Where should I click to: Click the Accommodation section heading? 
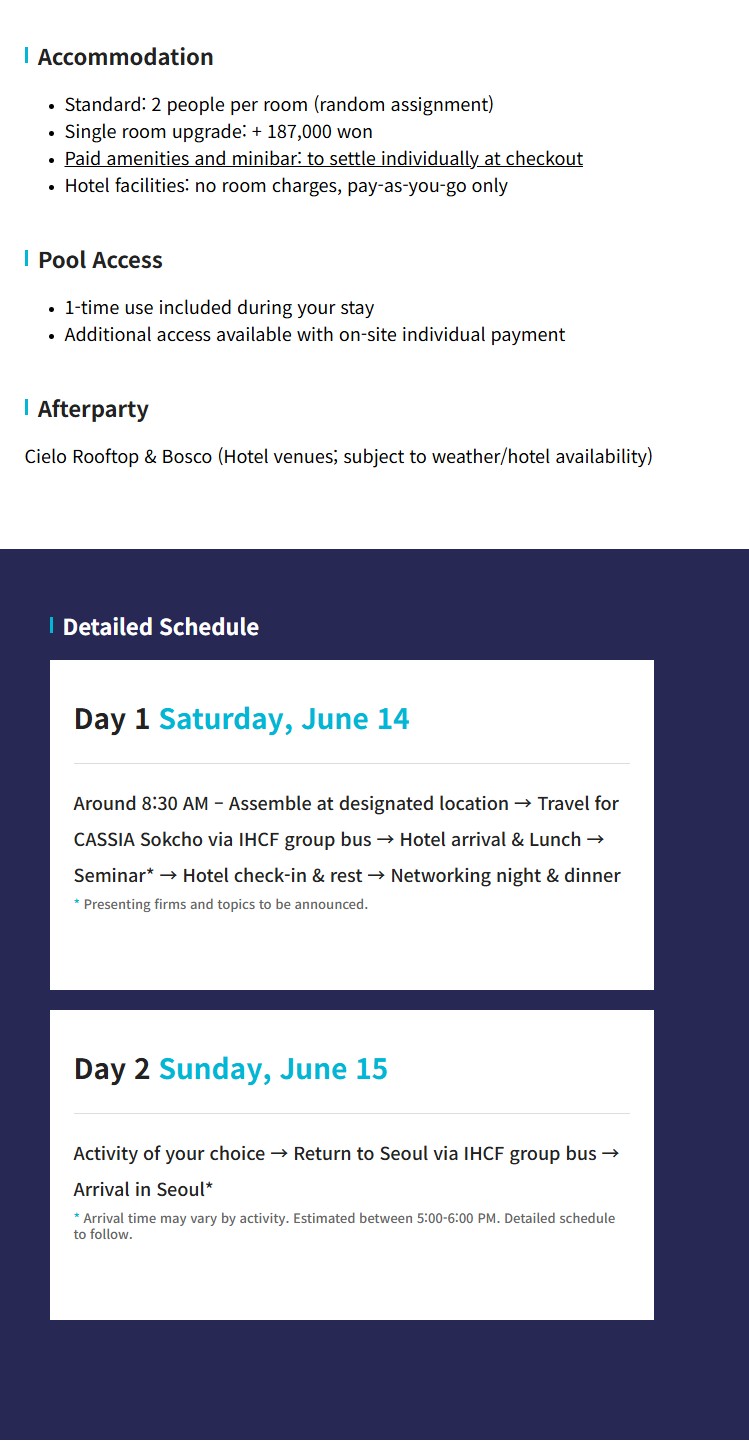coord(125,57)
